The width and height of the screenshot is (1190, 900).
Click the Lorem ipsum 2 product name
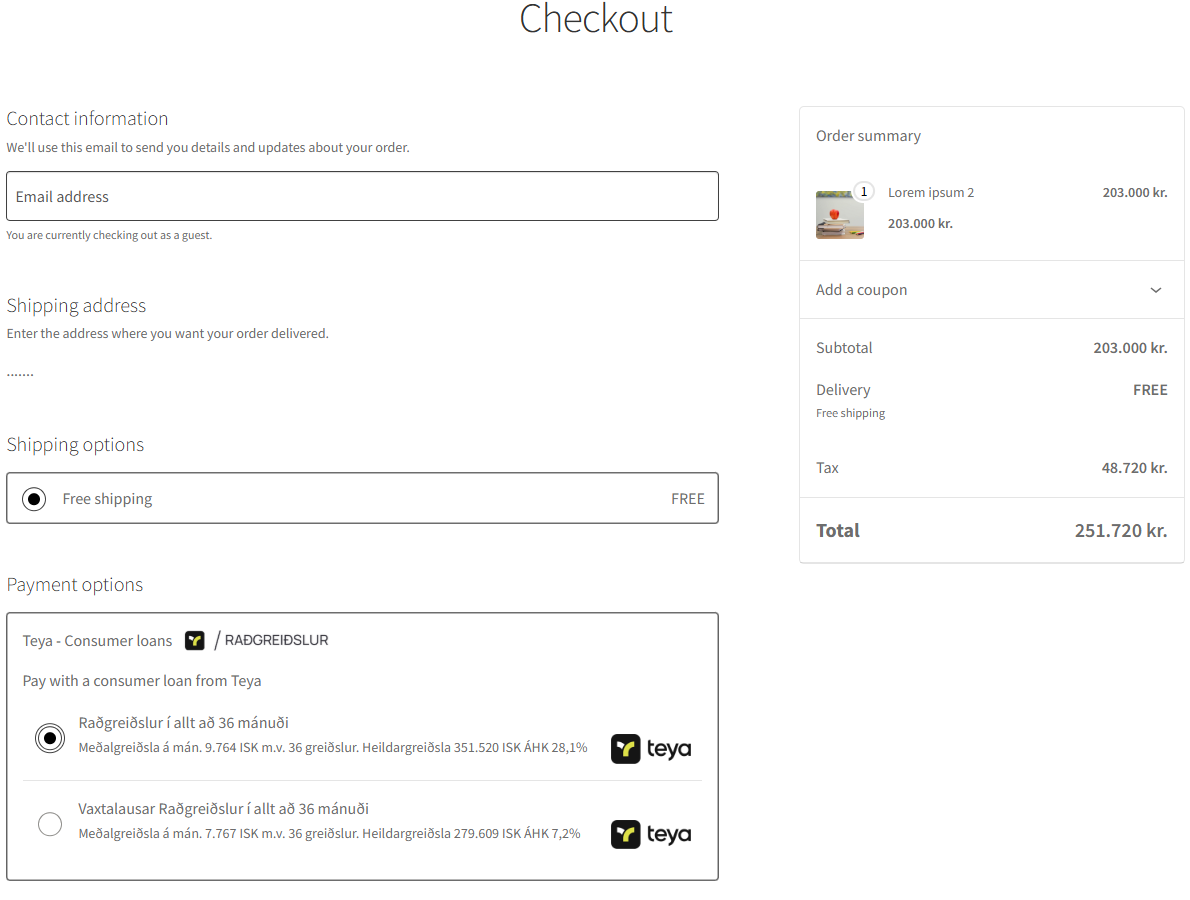[931, 192]
